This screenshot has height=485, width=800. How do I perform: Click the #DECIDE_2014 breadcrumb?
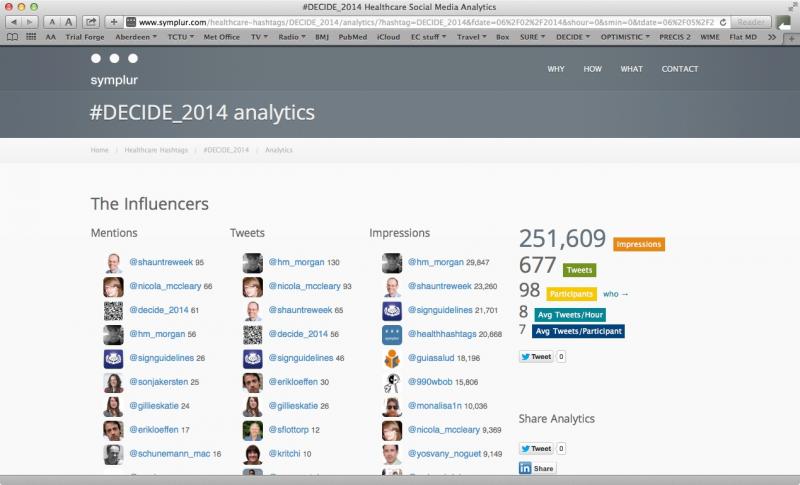click(x=226, y=150)
